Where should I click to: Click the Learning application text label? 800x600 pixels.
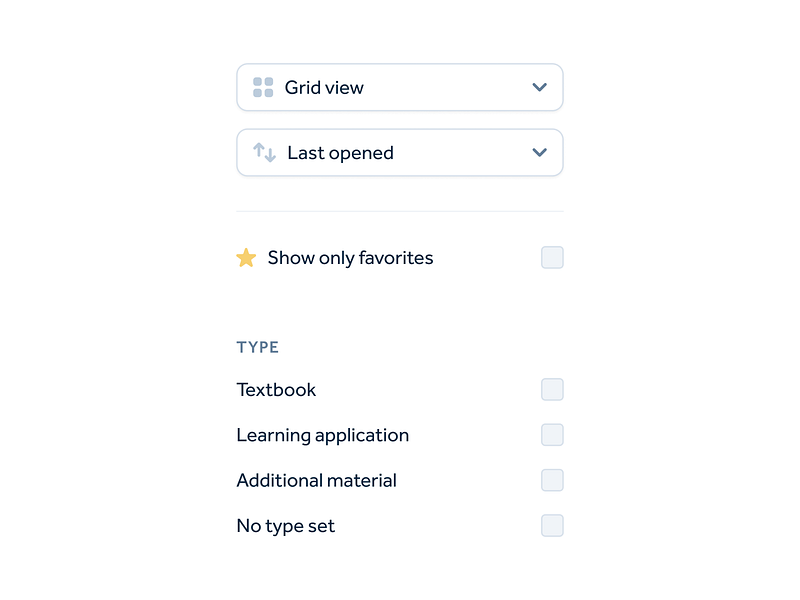(x=322, y=435)
